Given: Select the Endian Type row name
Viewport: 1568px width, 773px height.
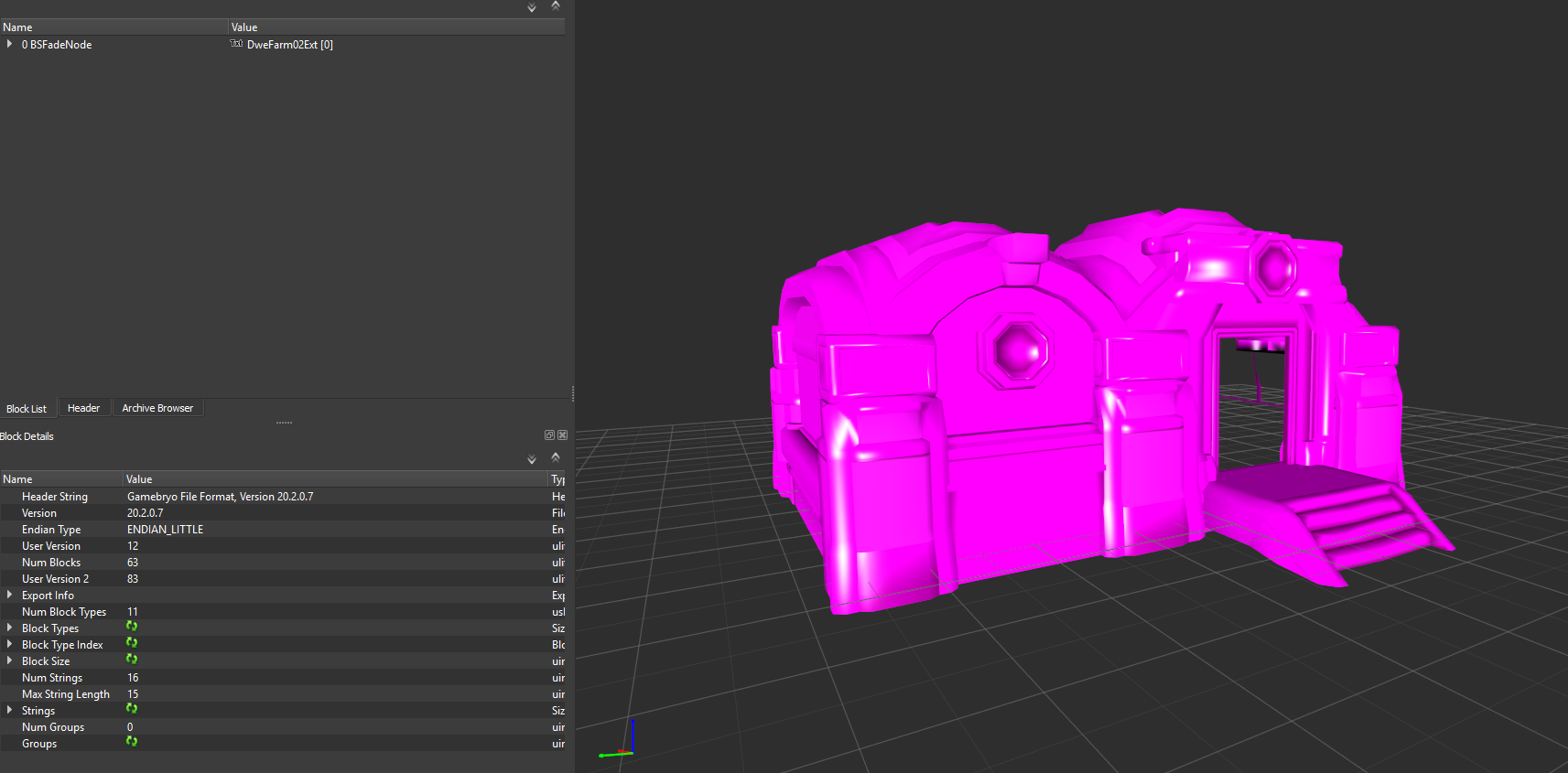Looking at the screenshot, I should [x=51, y=530].
